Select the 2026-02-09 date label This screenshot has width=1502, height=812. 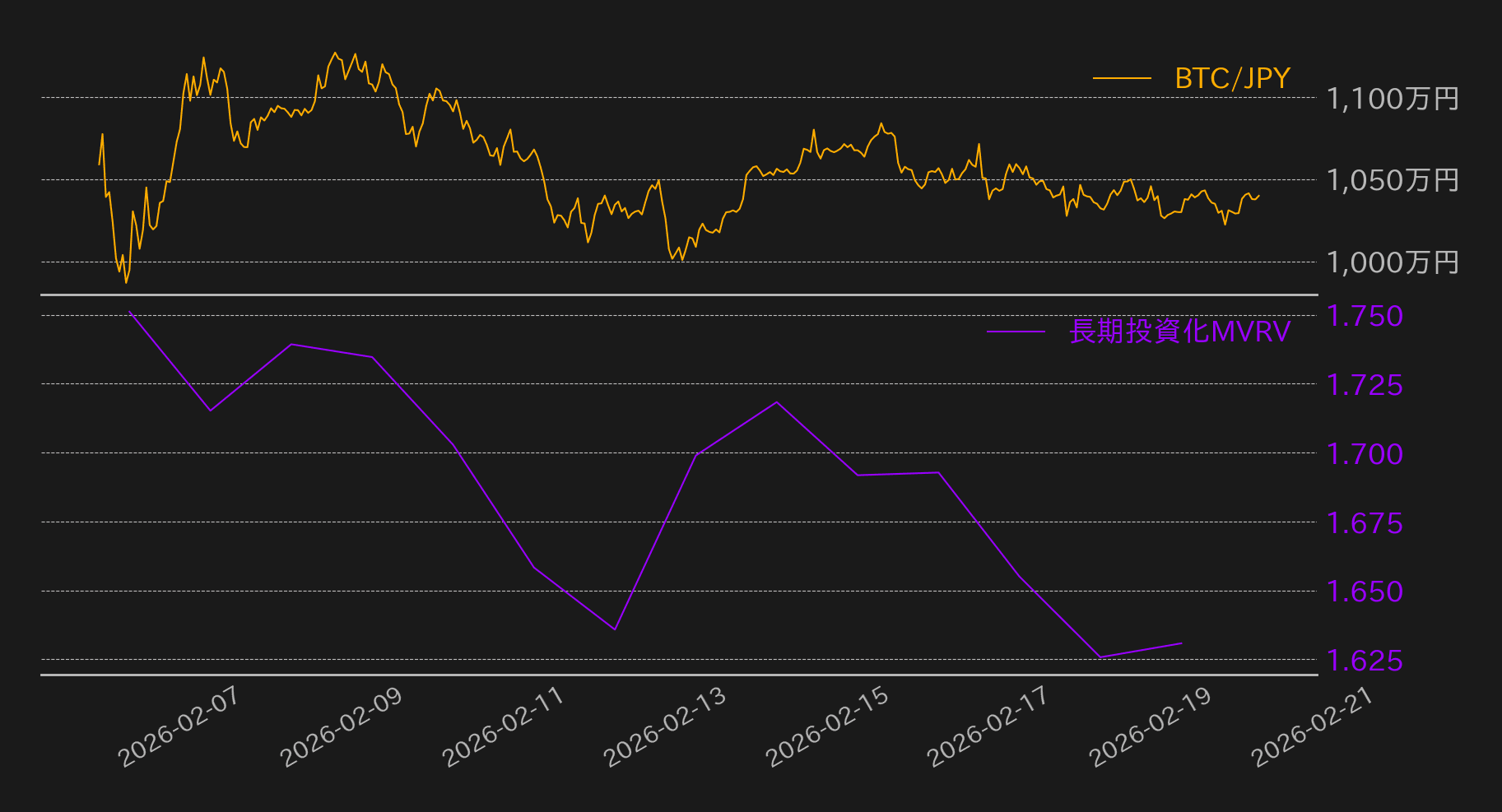(341, 726)
